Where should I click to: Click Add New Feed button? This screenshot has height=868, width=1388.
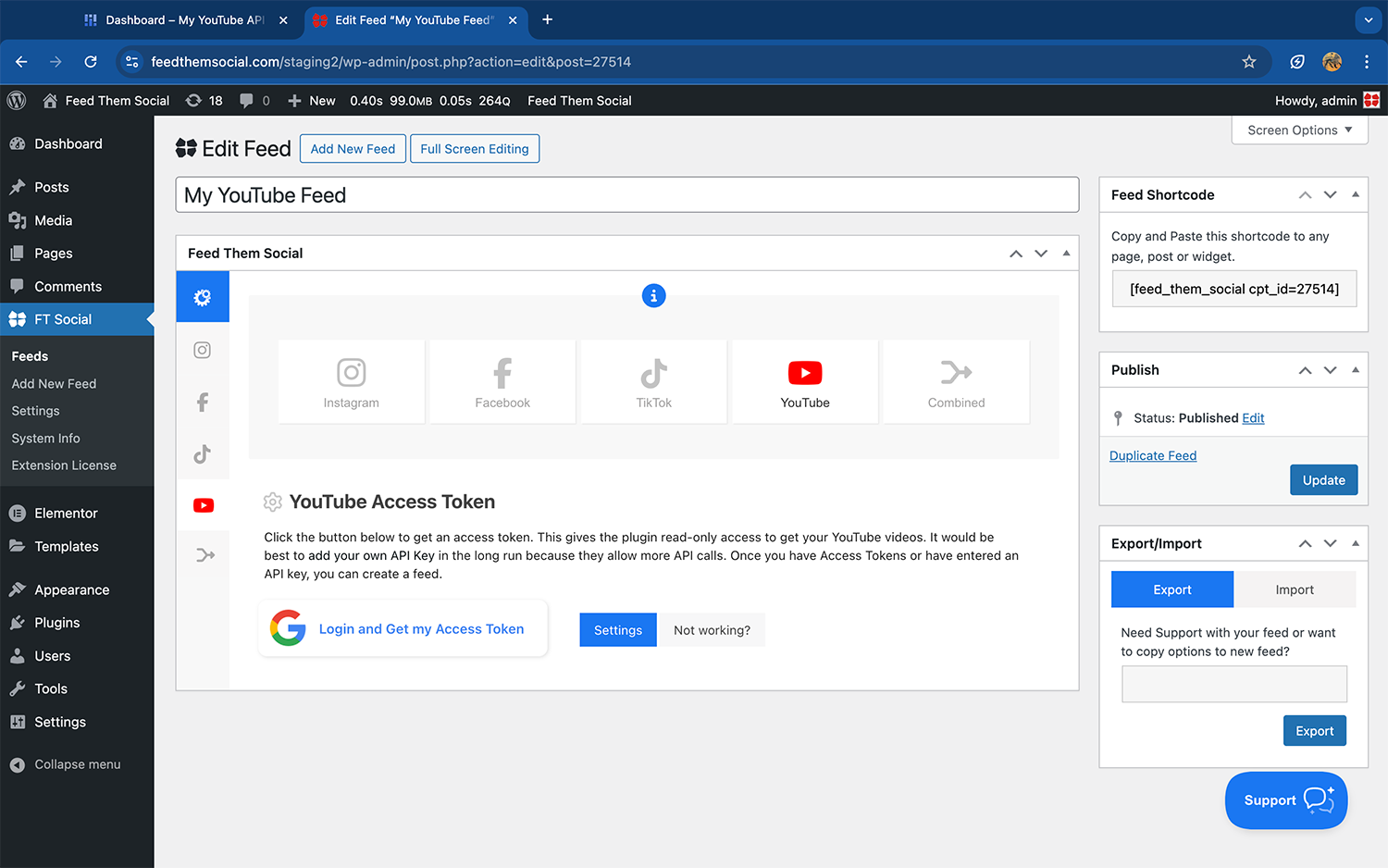click(x=353, y=148)
